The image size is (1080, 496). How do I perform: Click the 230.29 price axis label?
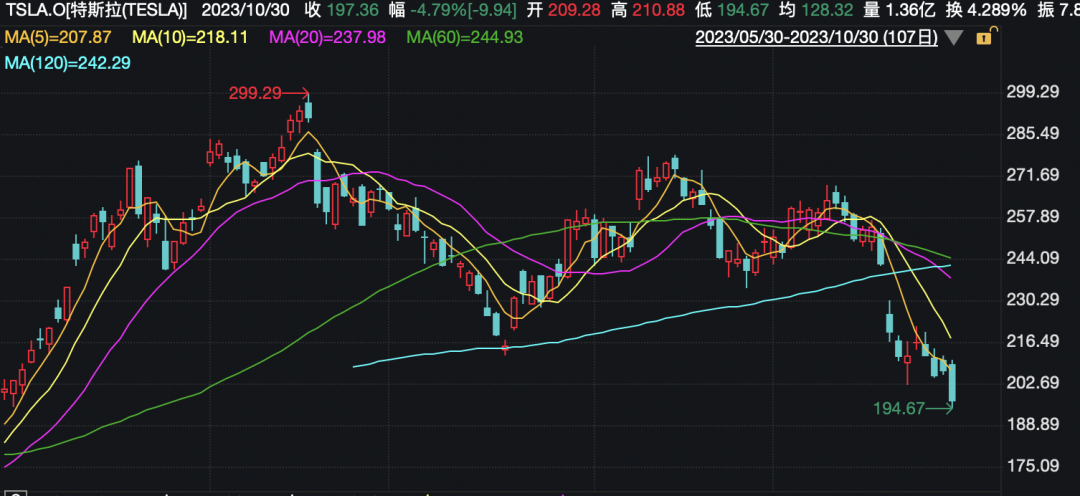click(x=1032, y=300)
